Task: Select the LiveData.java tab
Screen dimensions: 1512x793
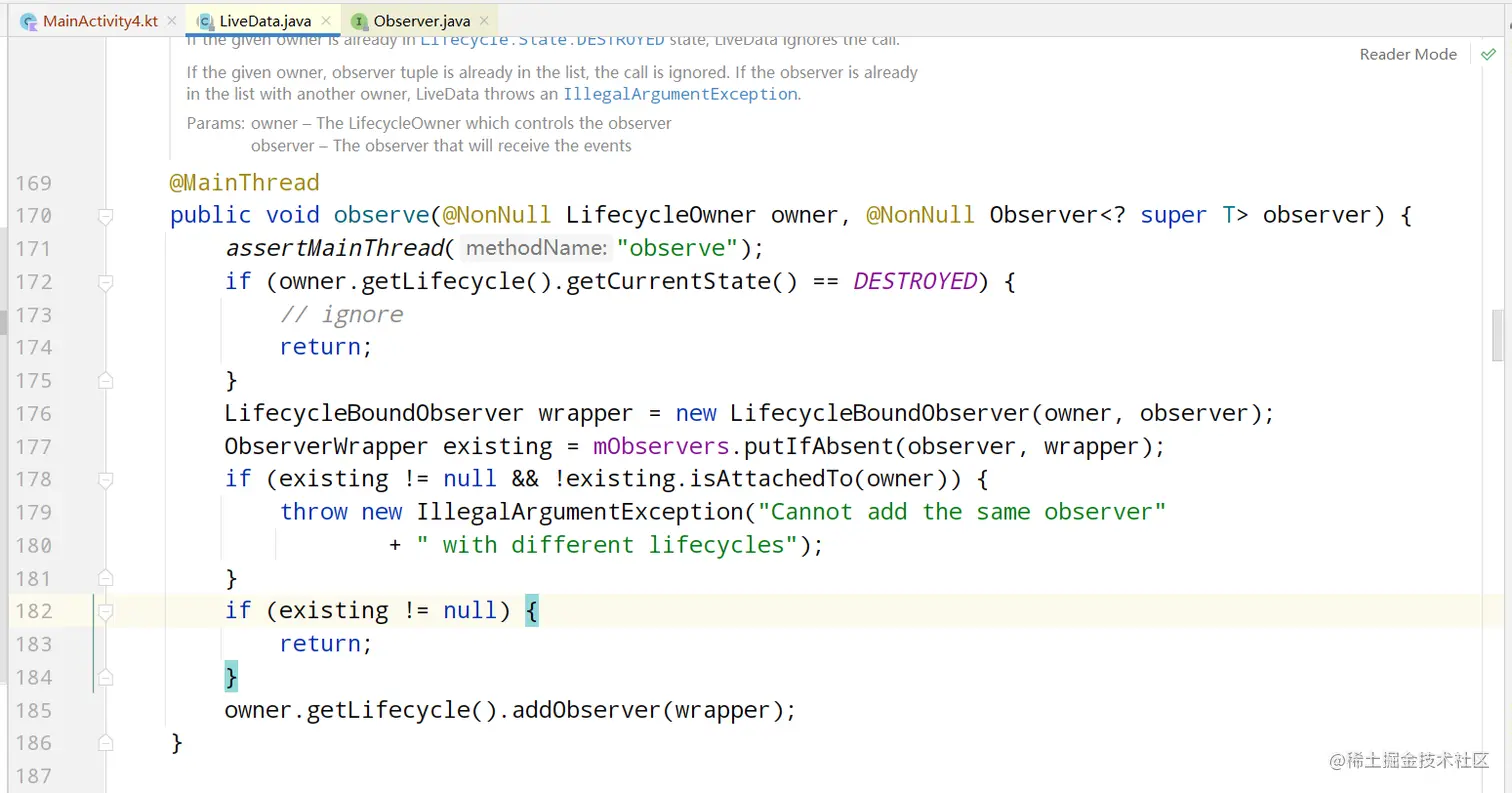Action: [x=264, y=20]
